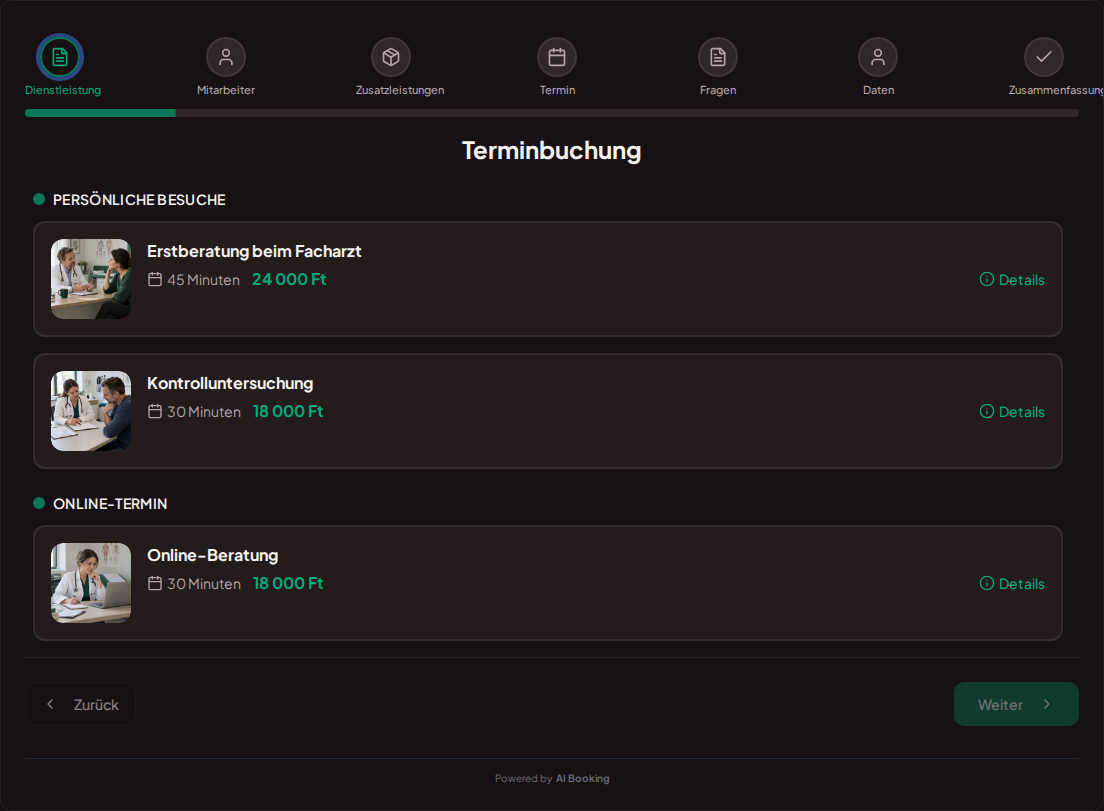Click the booking progress bar
This screenshot has height=811, width=1104.
(551, 113)
